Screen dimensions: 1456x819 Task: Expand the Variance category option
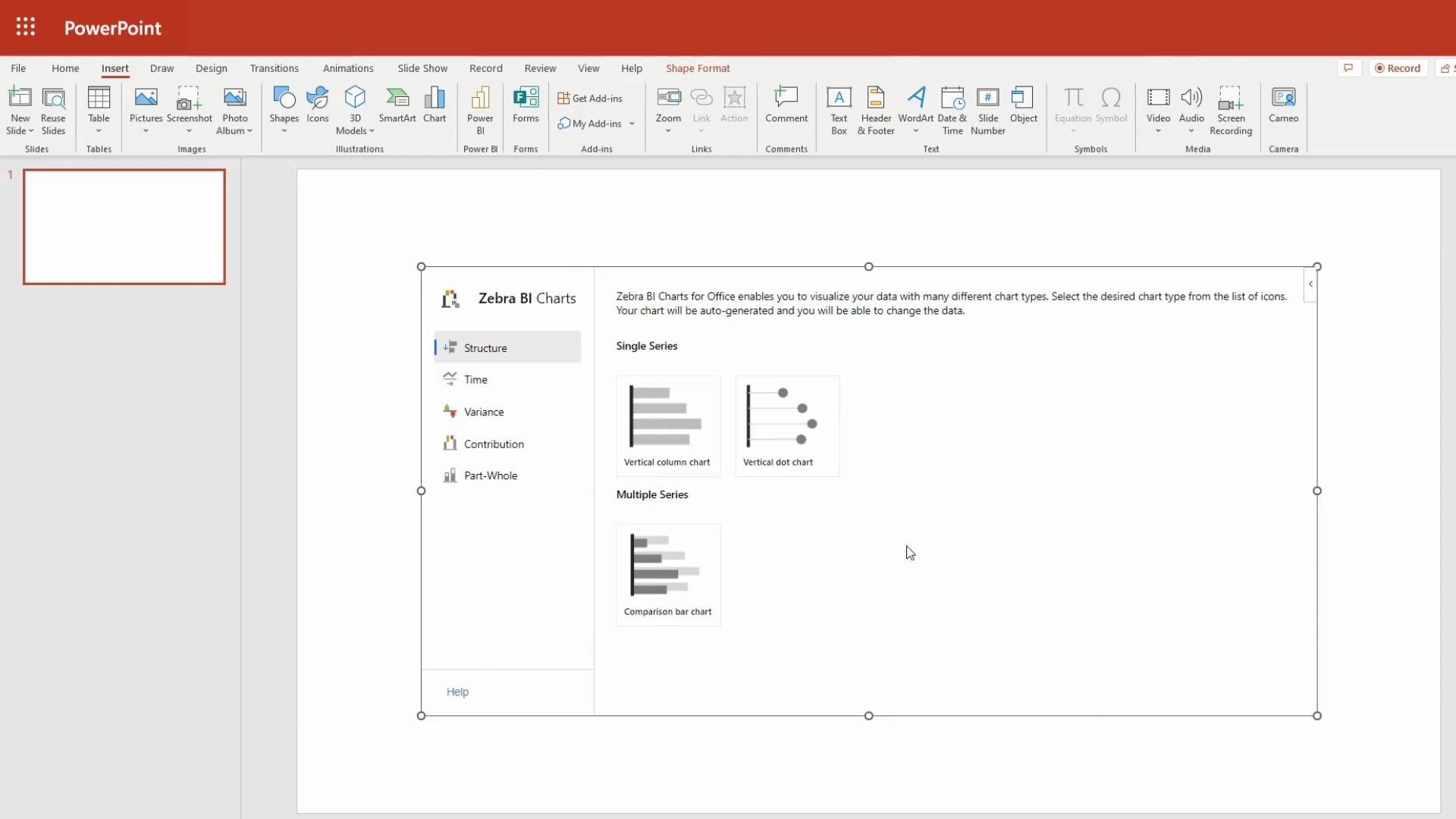[484, 411]
